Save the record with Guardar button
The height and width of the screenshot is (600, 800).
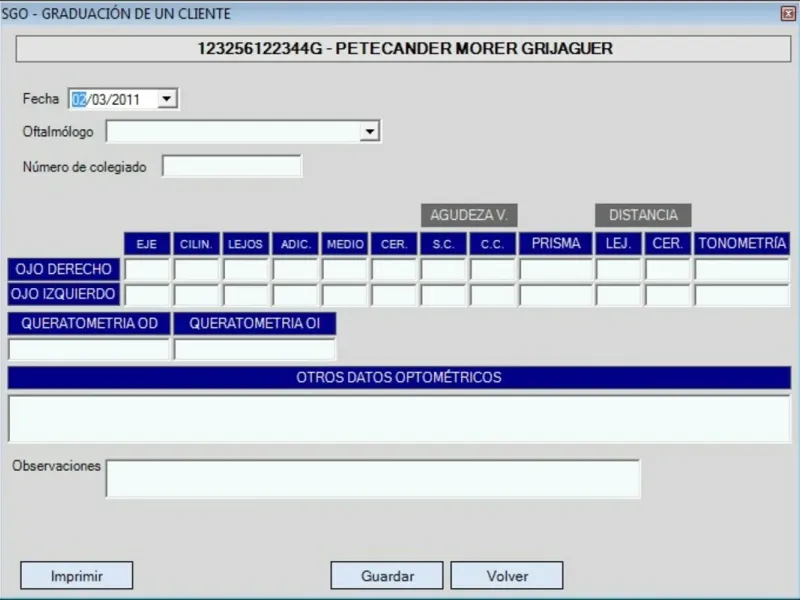[387, 576]
